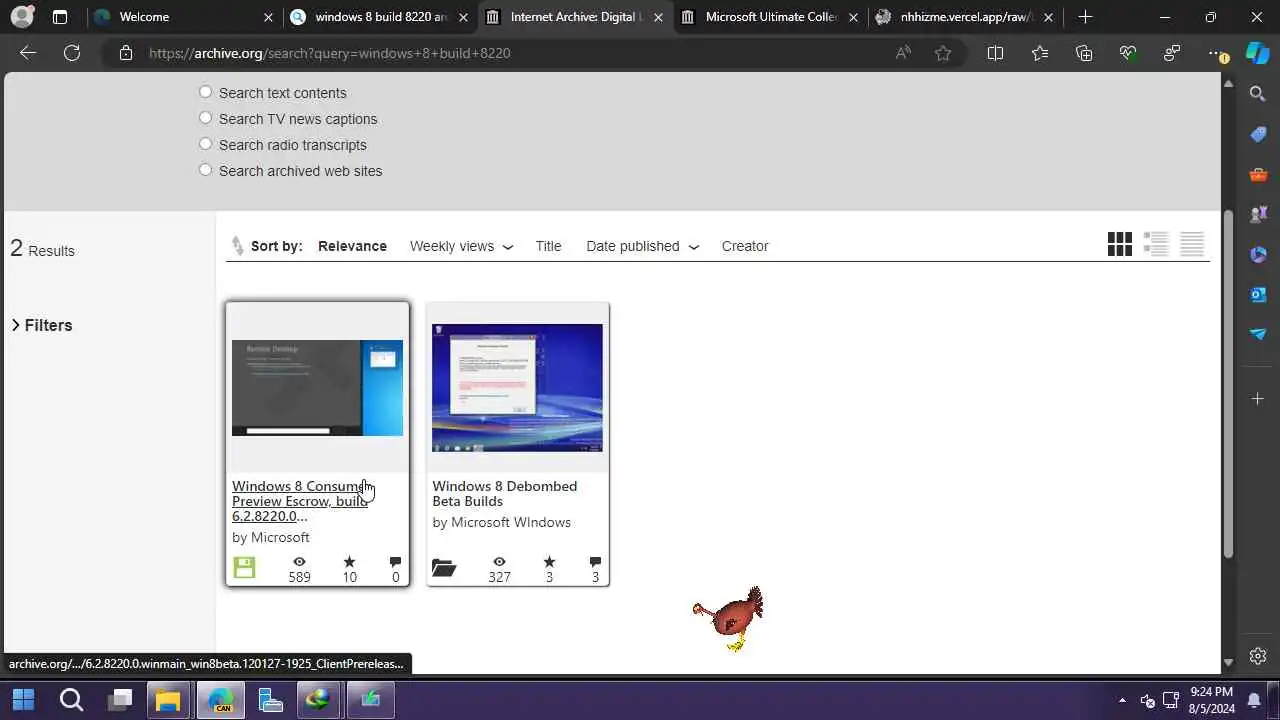Switch to windows 8 build 8220 tab

(x=380, y=17)
